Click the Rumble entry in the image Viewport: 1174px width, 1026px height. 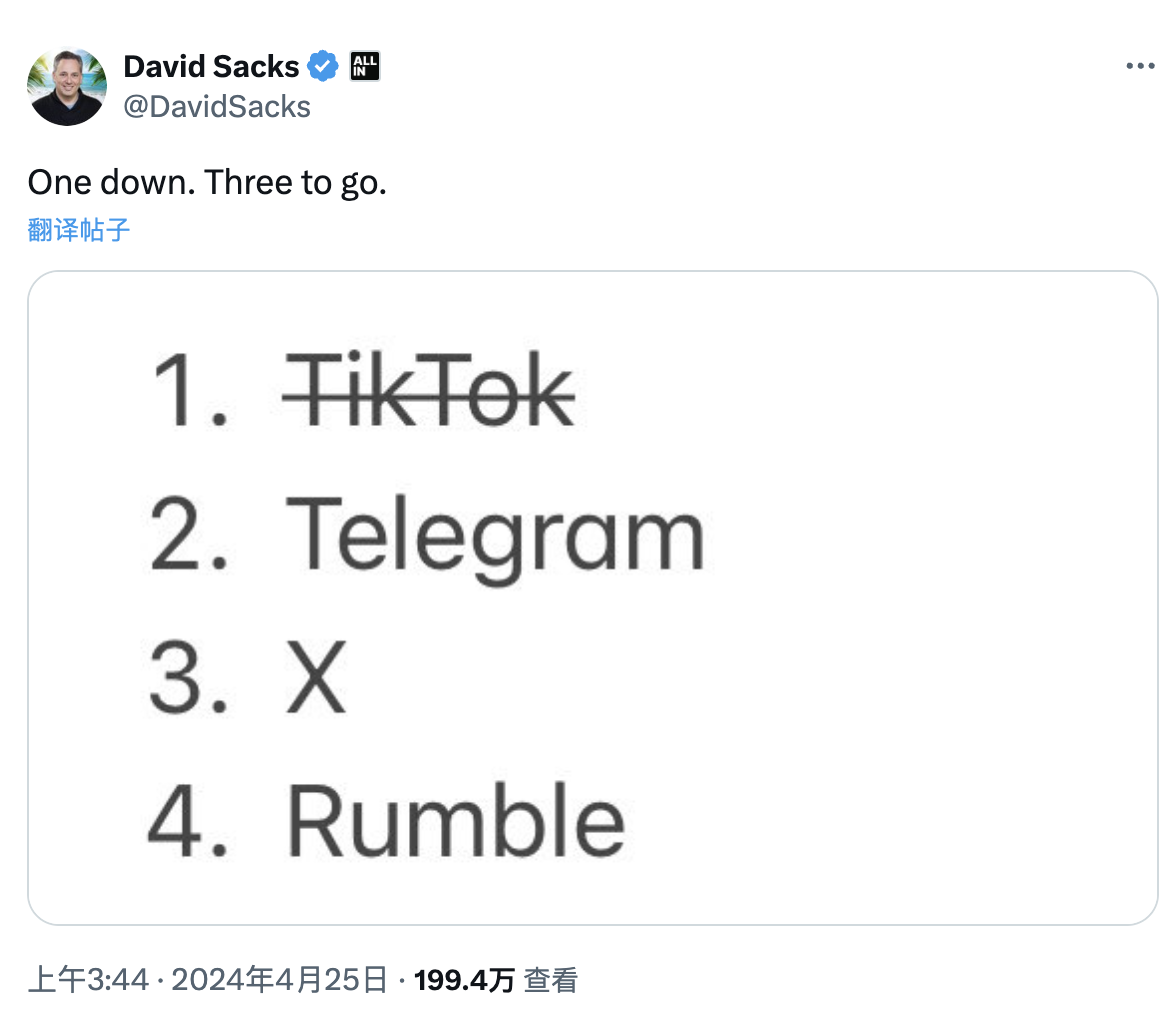456,823
